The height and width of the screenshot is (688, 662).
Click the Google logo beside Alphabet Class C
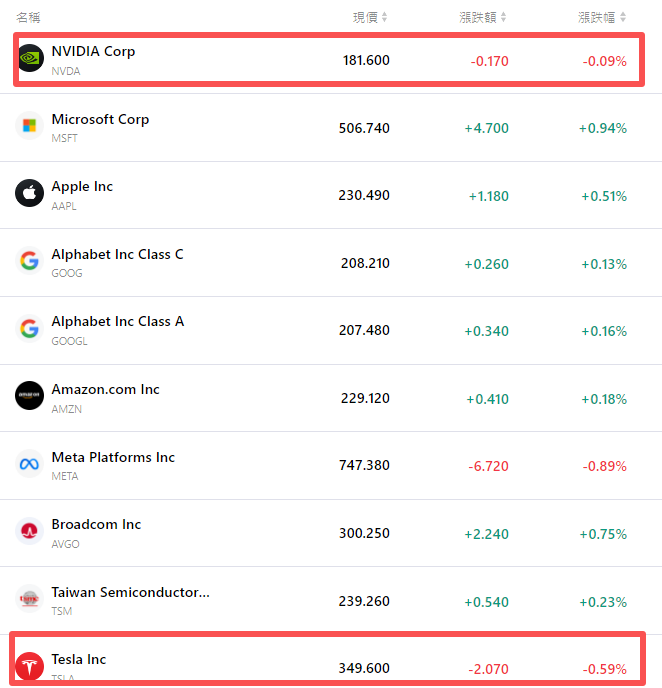30,261
